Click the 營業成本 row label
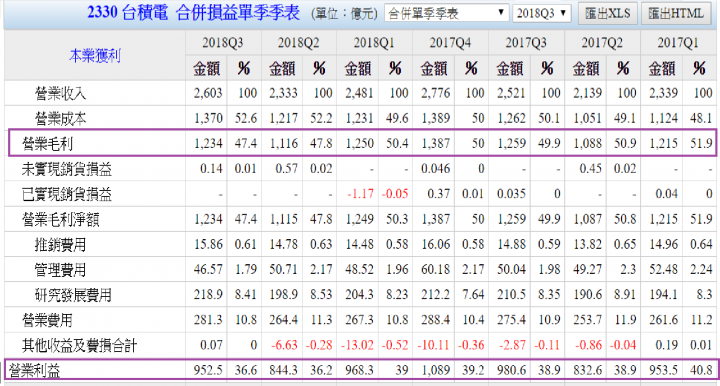 60,119
